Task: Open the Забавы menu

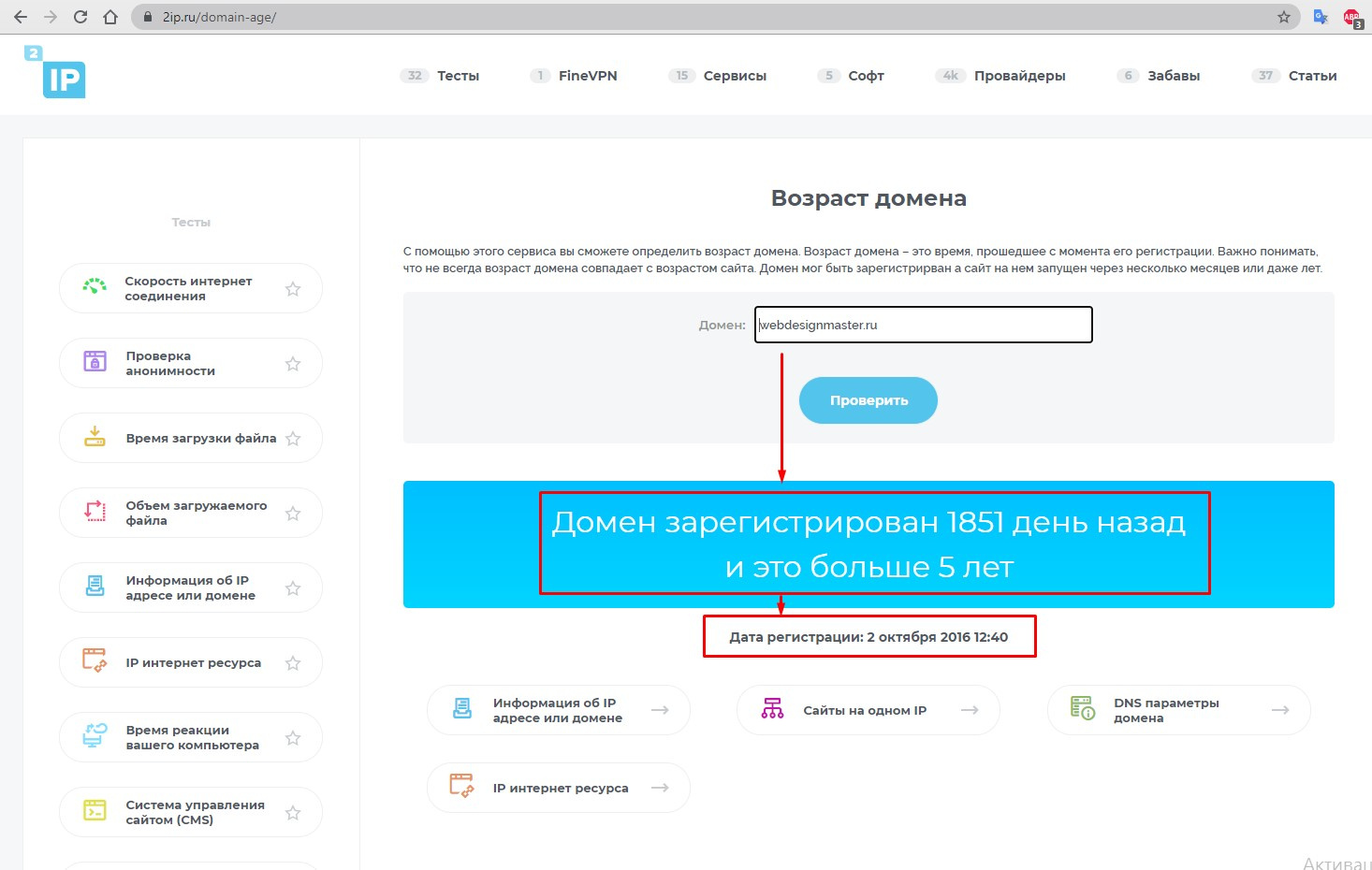Action: (1174, 76)
